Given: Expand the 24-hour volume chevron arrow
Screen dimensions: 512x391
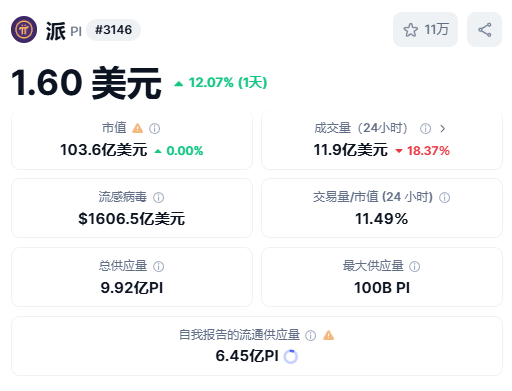Looking at the screenshot, I should pyautogui.click(x=442, y=128).
